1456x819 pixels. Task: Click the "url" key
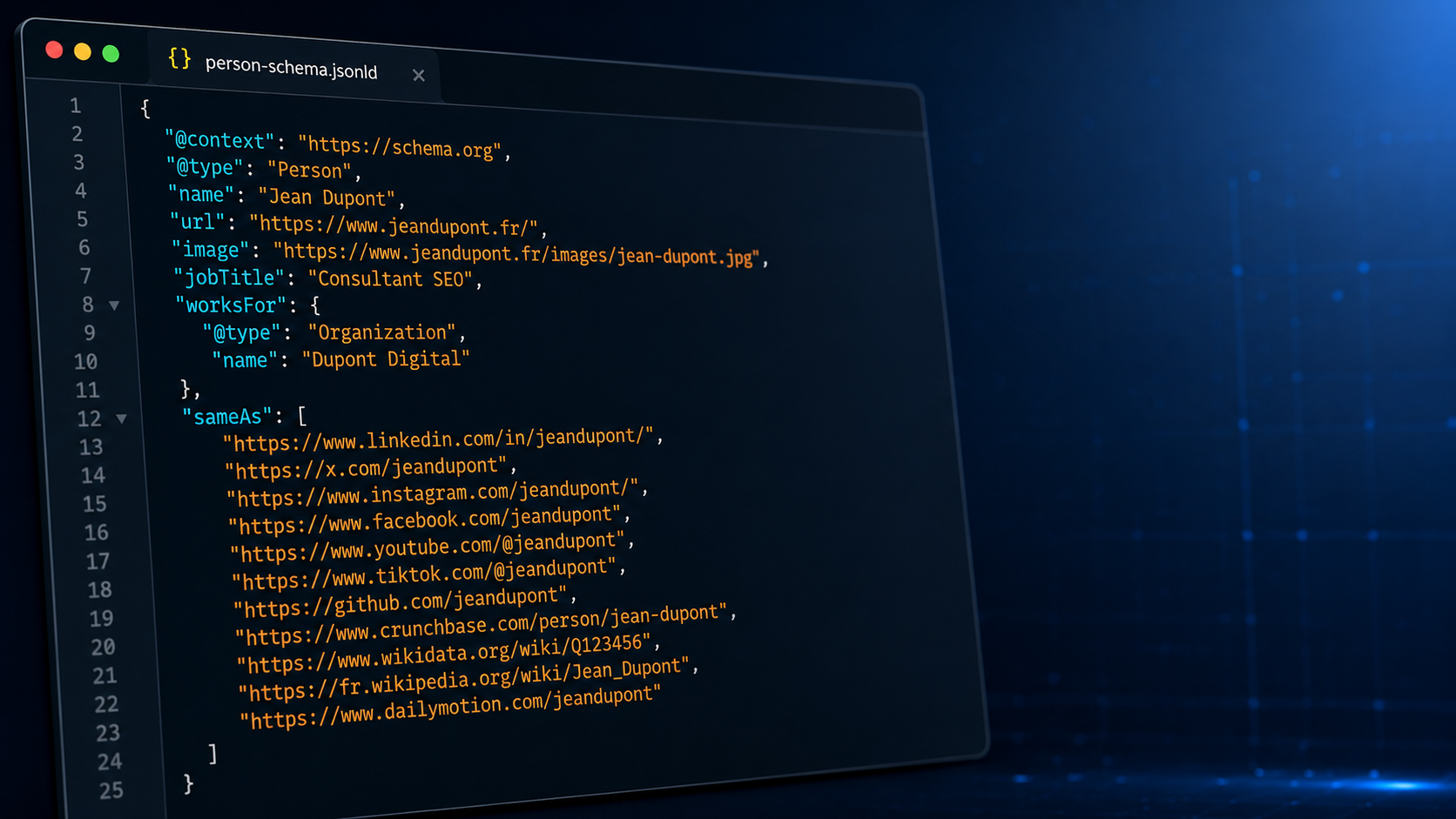(x=198, y=222)
